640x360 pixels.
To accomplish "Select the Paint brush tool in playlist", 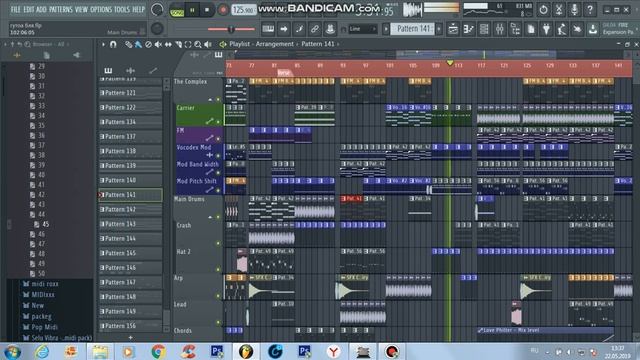I will tap(138, 44).
